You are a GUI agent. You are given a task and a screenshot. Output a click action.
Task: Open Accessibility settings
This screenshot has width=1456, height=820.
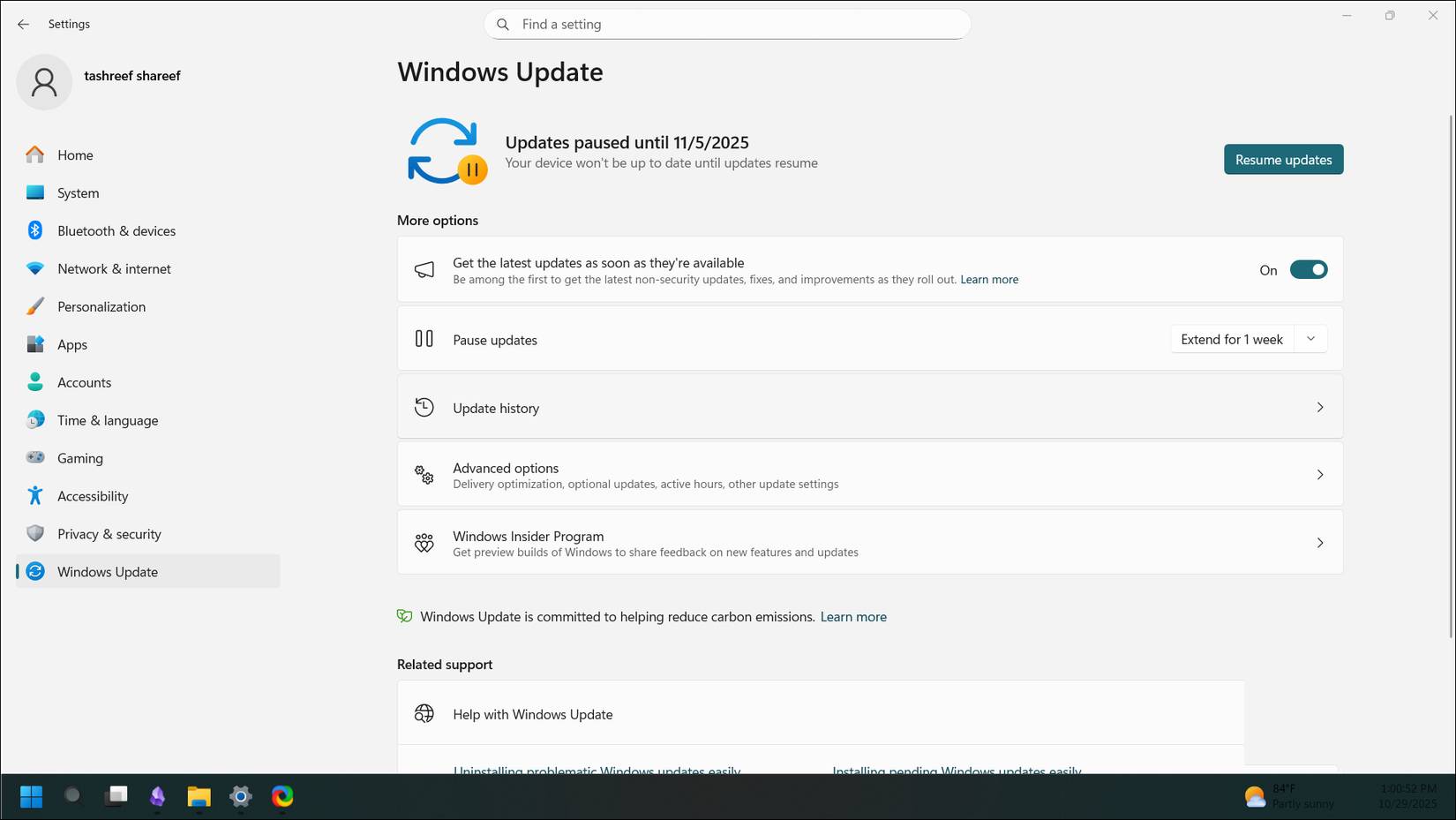coord(93,495)
